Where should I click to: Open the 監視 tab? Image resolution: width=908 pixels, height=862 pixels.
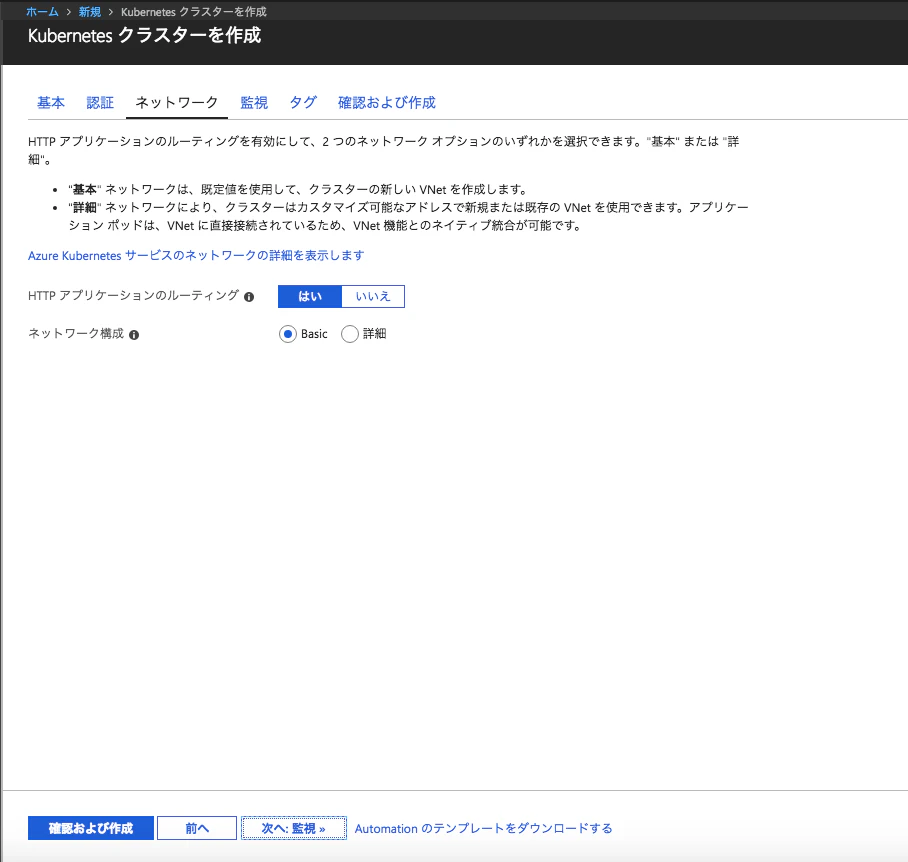[x=254, y=102]
